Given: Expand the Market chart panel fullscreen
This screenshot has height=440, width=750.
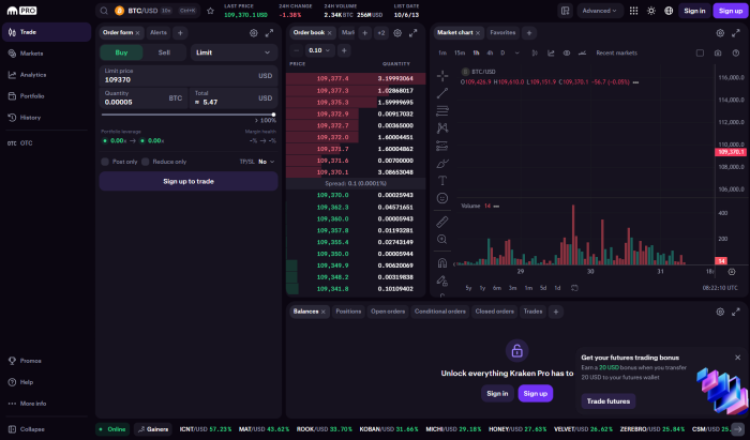Looking at the screenshot, I should (x=736, y=33).
